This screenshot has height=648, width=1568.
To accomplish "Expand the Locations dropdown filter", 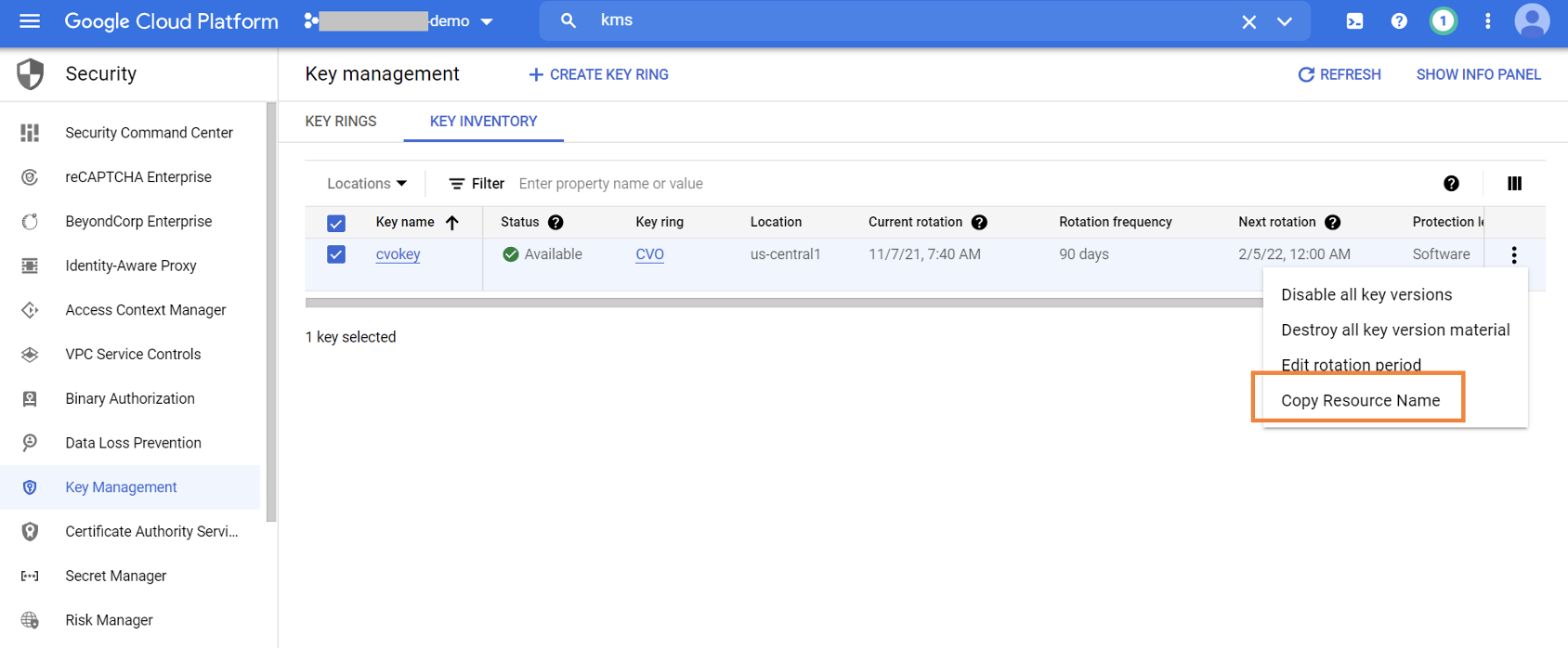I will coord(367,184).
